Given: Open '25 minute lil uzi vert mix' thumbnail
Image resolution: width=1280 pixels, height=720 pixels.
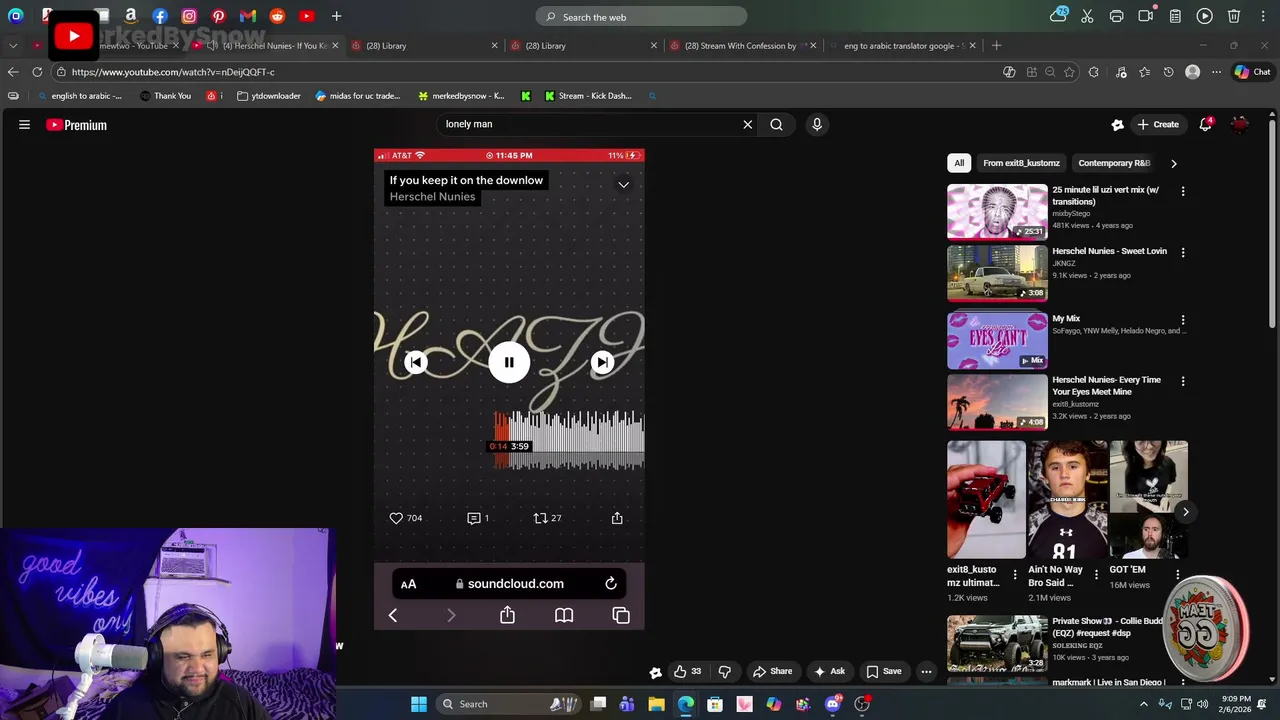Looking at the screenshot, I should 997,212.
